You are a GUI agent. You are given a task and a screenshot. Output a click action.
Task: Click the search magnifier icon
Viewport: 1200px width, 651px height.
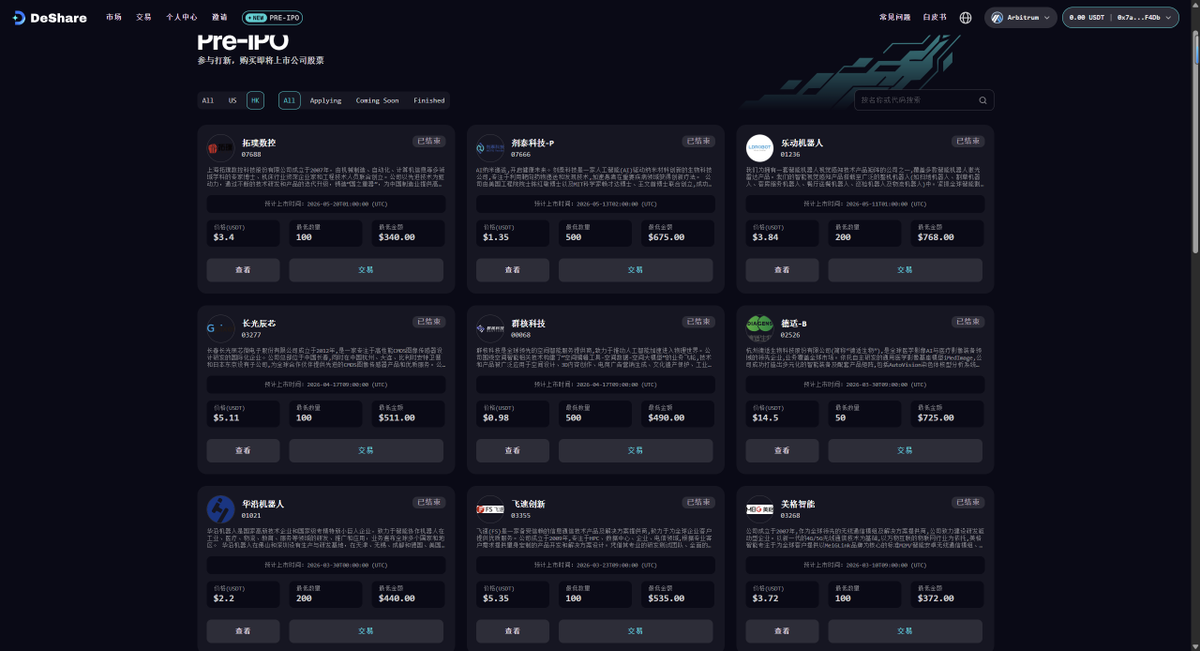pyautogui.click(x=982, y=100)
